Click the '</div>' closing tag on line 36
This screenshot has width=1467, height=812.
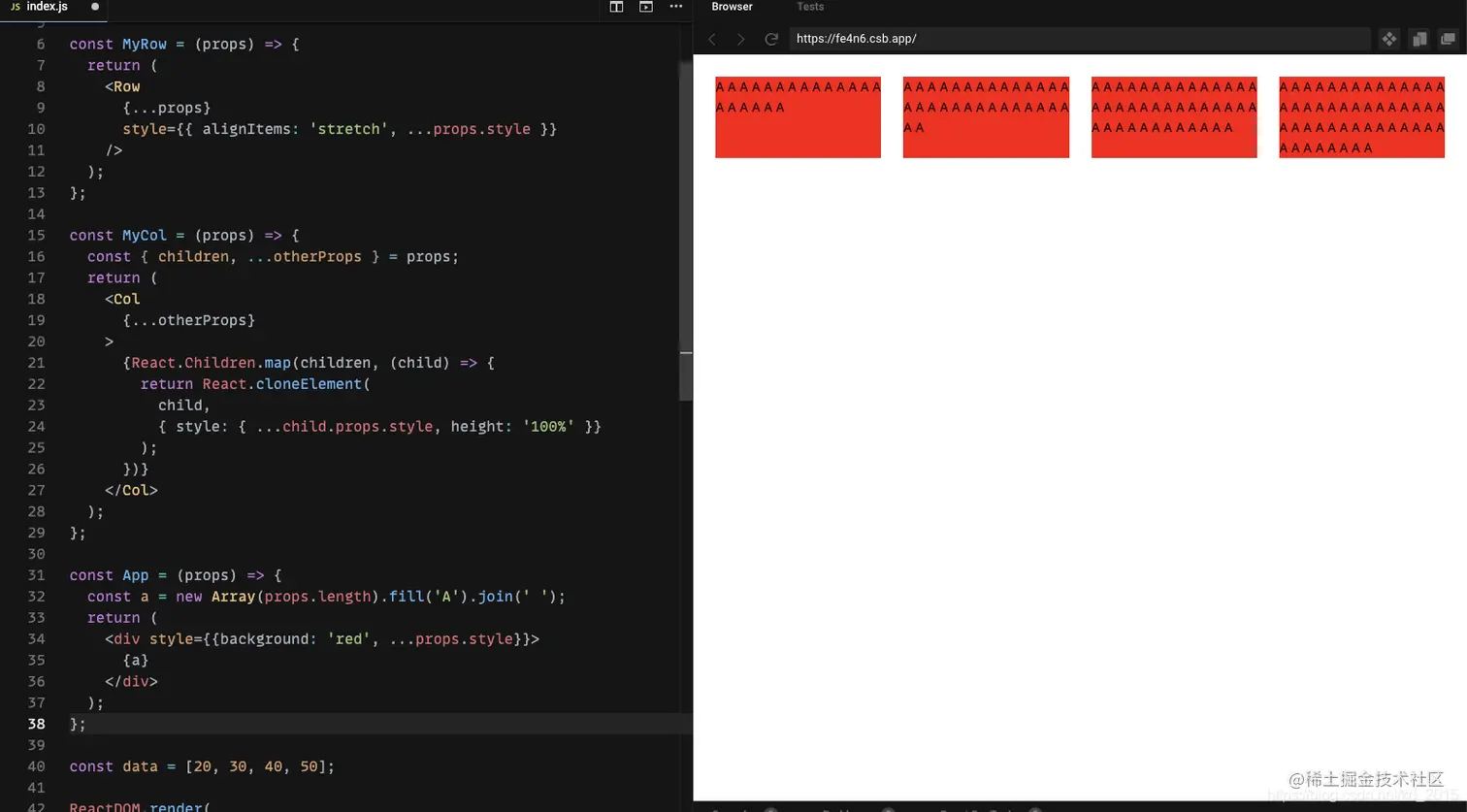[131, 681]
